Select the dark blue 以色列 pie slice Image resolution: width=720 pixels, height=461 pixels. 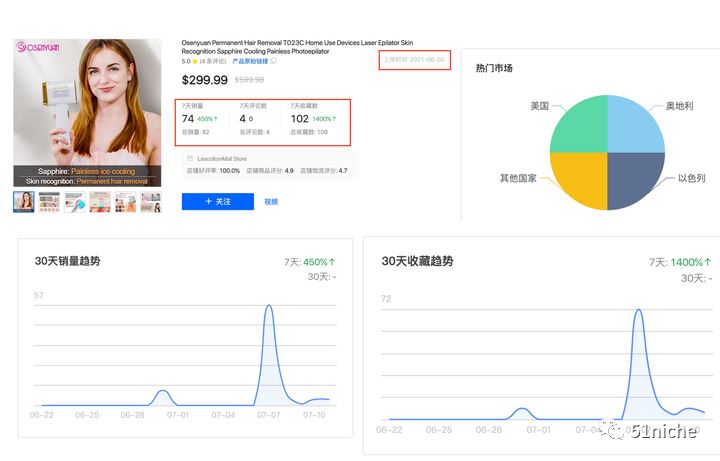coord(632,177)
